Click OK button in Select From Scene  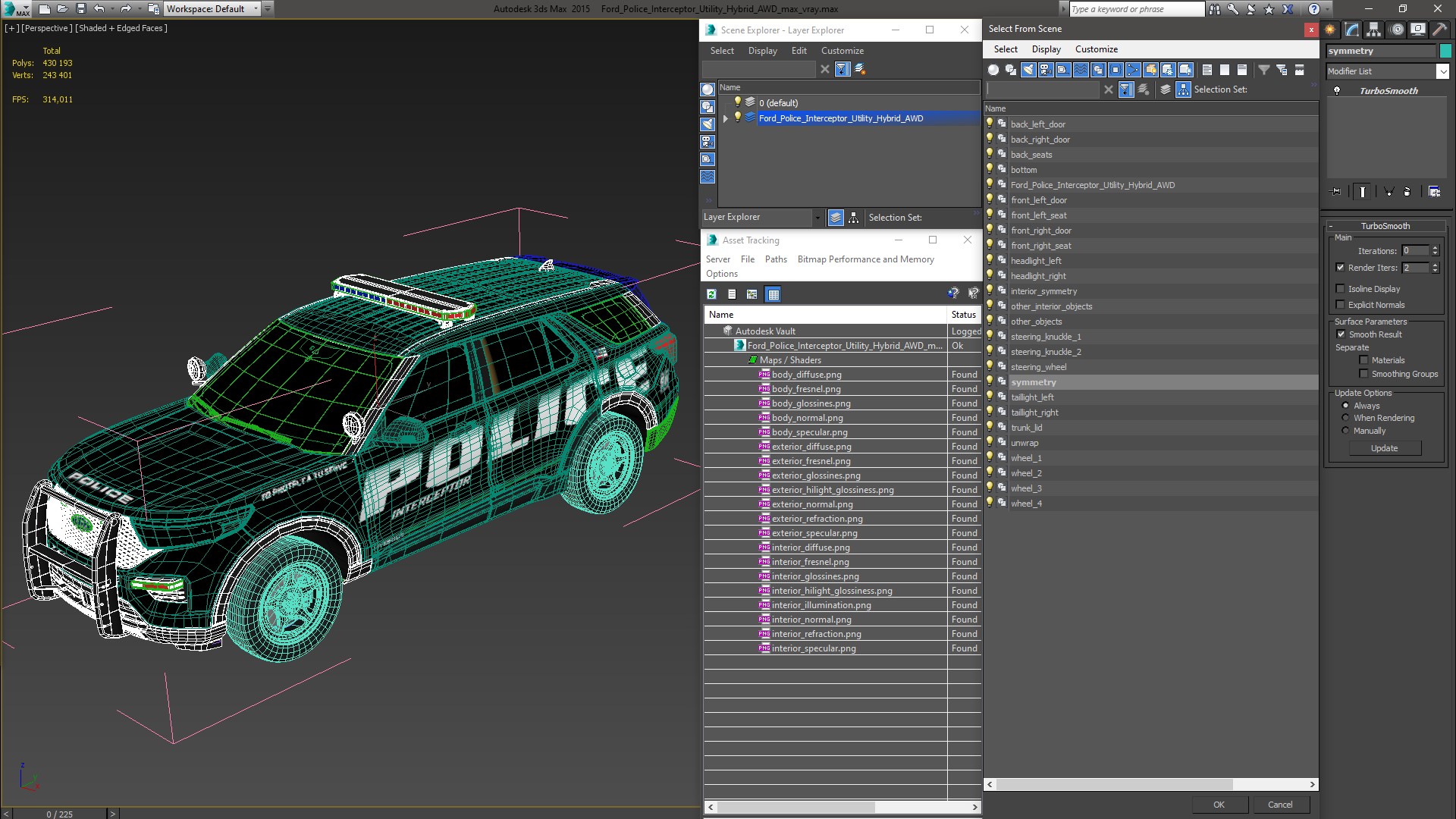tap(1219, 805)
